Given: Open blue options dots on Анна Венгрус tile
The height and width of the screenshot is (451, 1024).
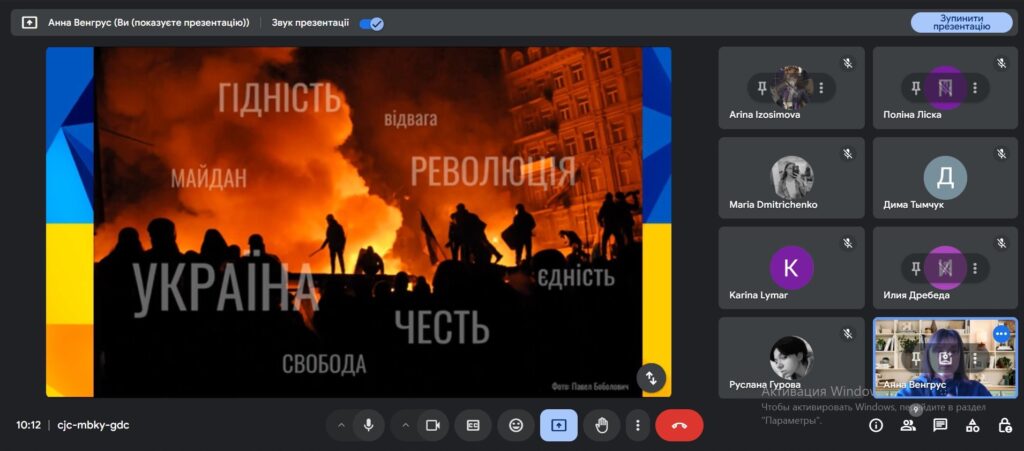Looking at the screenshot, I should coord(1001,334).
